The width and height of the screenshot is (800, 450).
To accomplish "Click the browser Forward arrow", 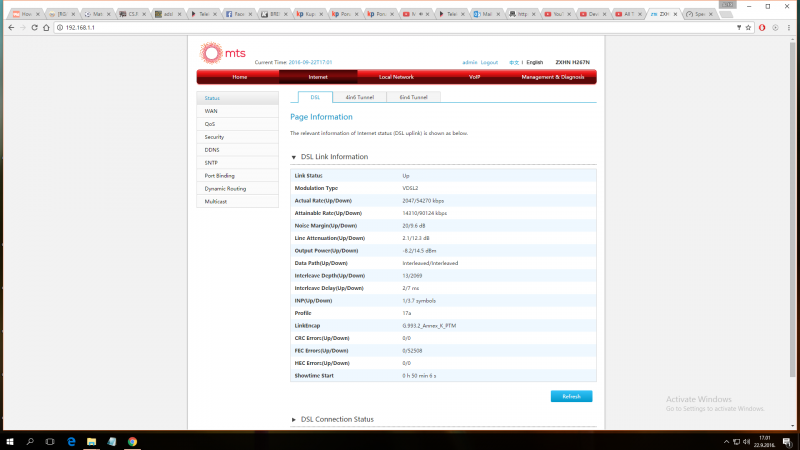I will (22, 28).
